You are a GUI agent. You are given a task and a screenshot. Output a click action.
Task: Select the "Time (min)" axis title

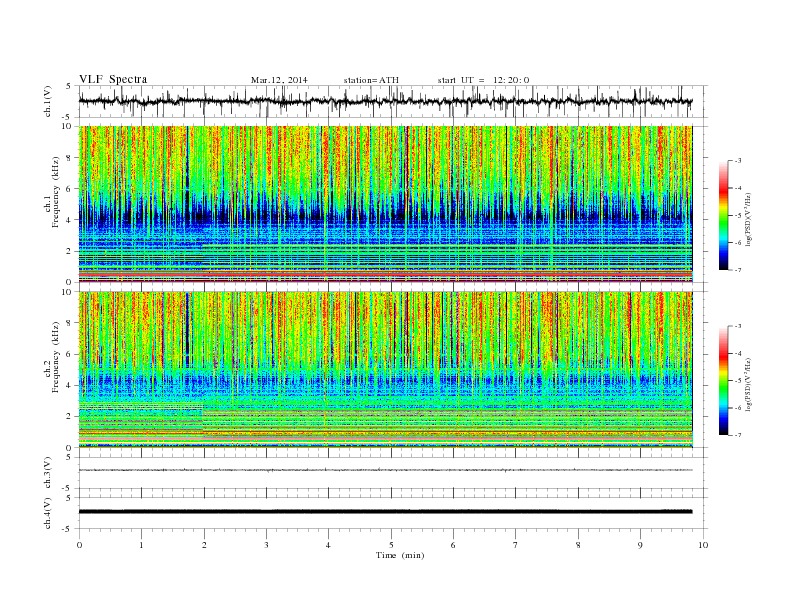click(x=400, y=555)
